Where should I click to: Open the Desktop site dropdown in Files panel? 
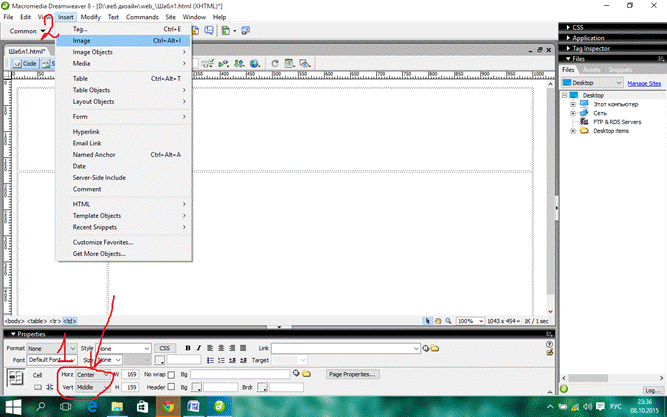(x=592, y=83)
